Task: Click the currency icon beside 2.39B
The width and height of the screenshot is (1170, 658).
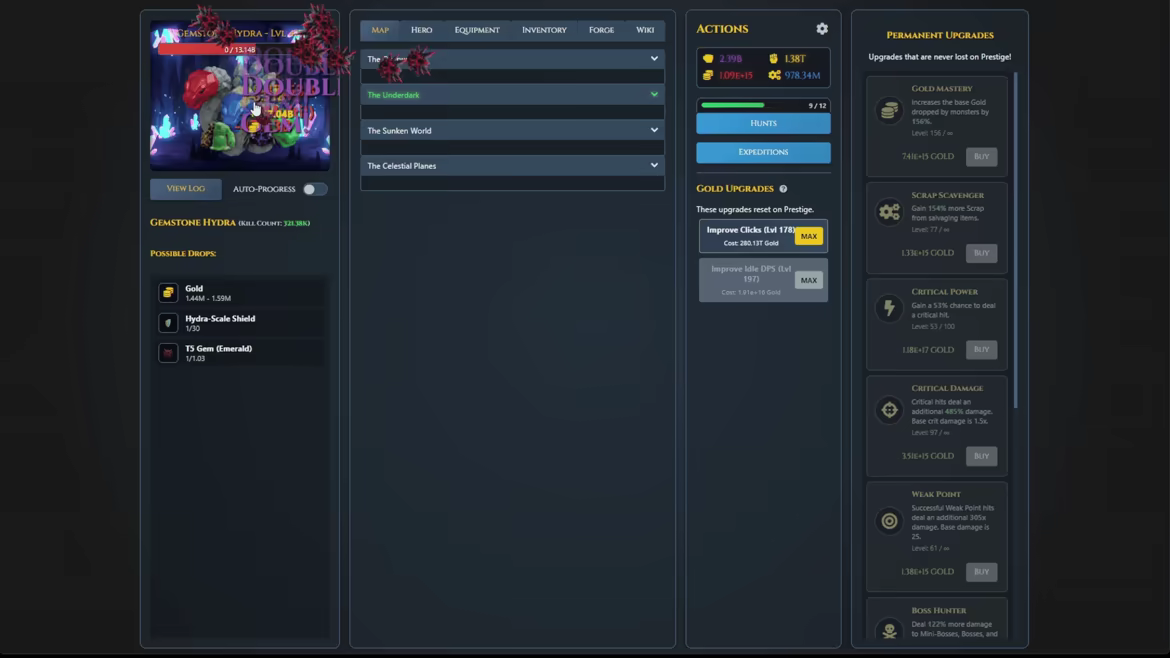Action: [708, 58]
